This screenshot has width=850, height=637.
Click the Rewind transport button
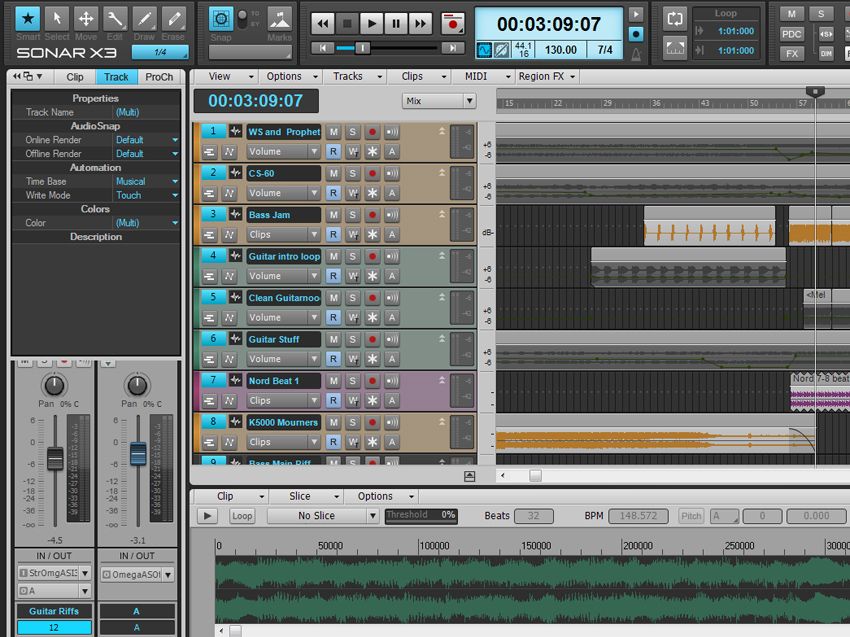[323, 23]
